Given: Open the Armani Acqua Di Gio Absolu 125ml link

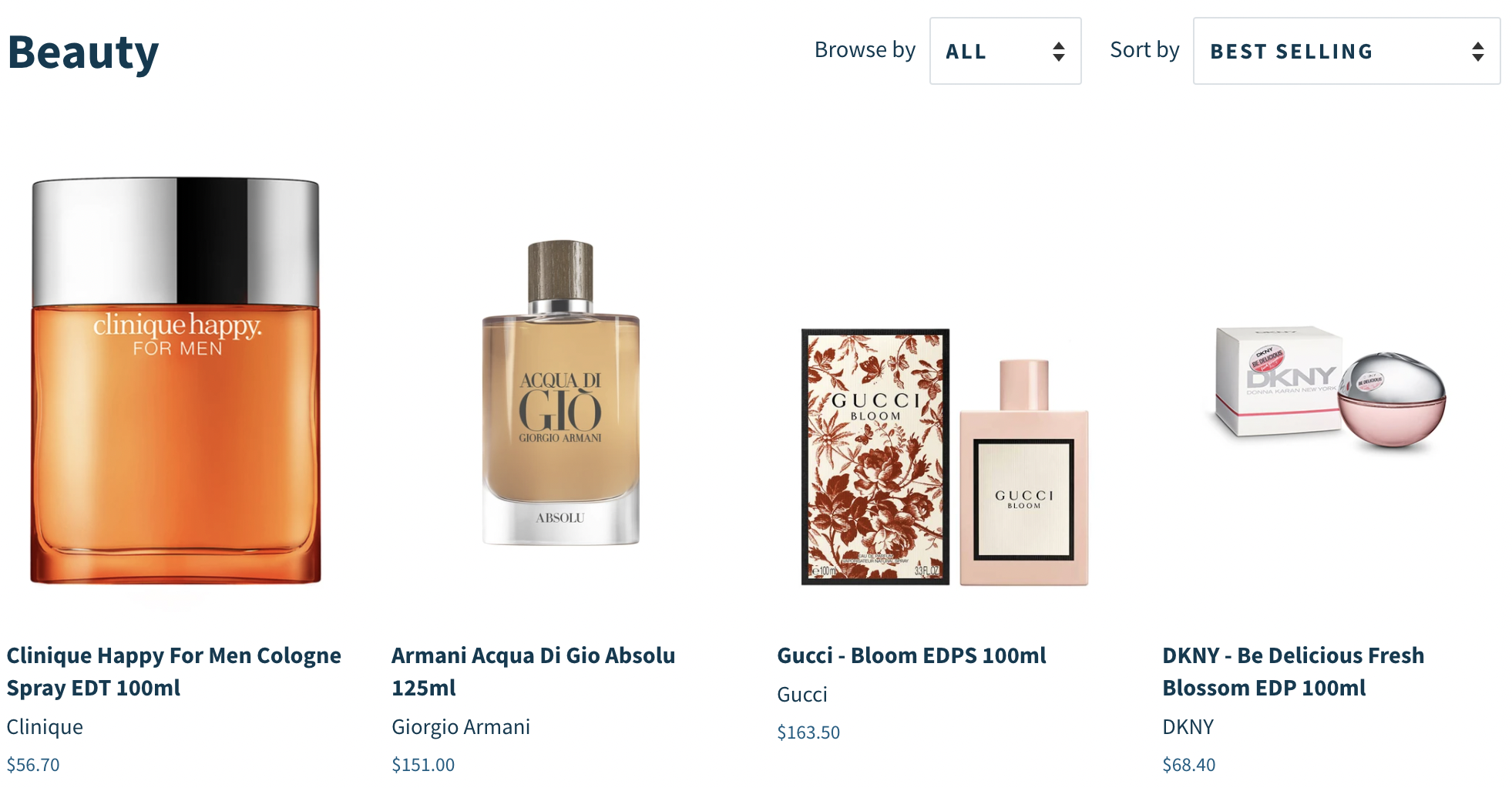Looking at the screenshot, I should [x=533, y=672].
